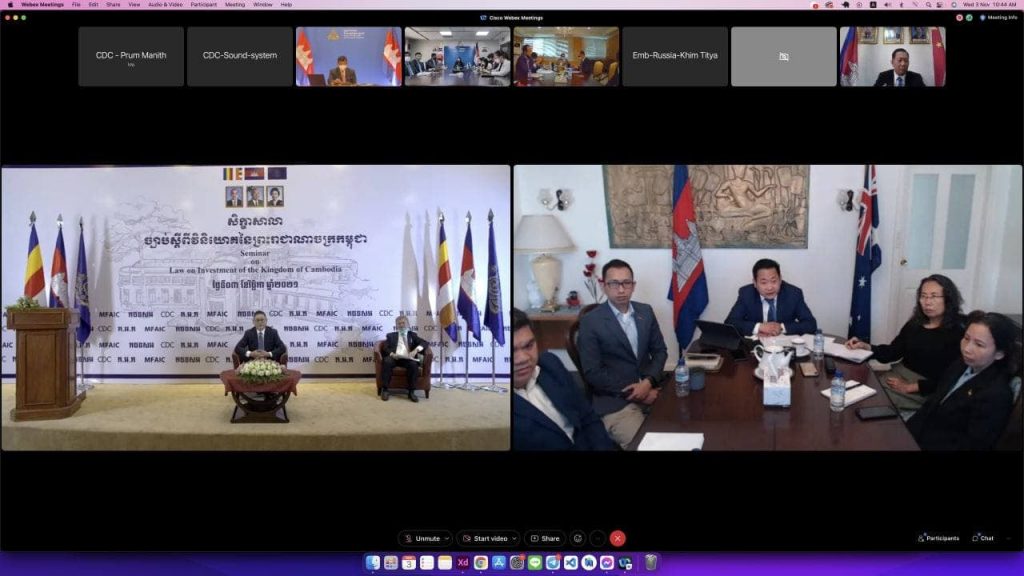
Task: Select the CDC-Sound-system participant tile
Action: pos(239,56)
